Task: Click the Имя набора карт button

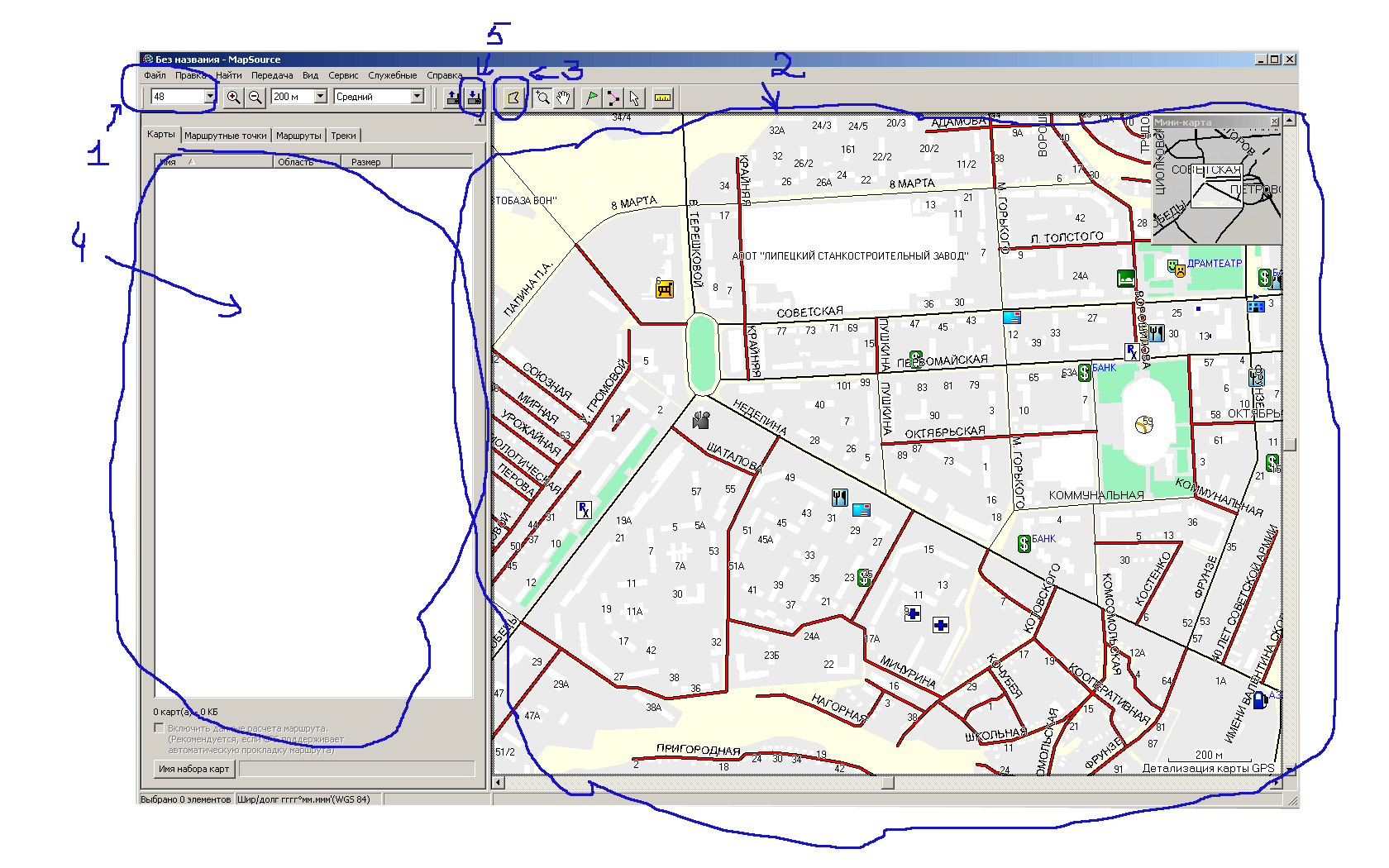Action: pos(194,769)
